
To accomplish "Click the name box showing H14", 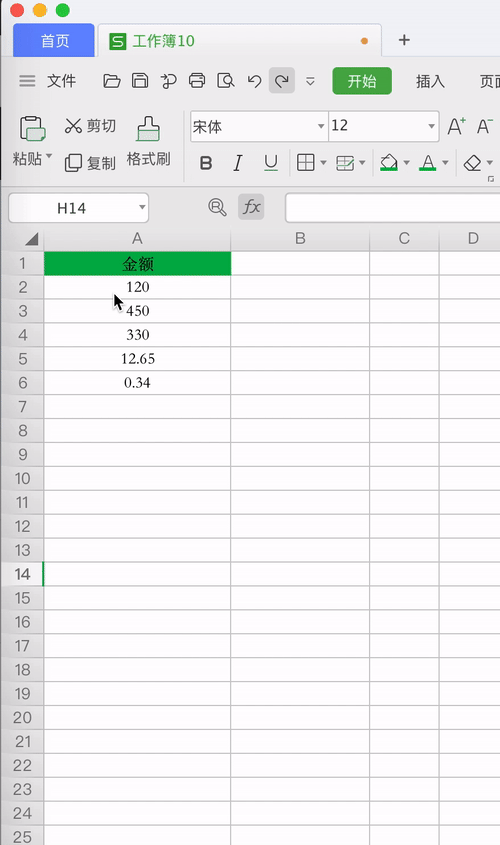I will point(78,208).
